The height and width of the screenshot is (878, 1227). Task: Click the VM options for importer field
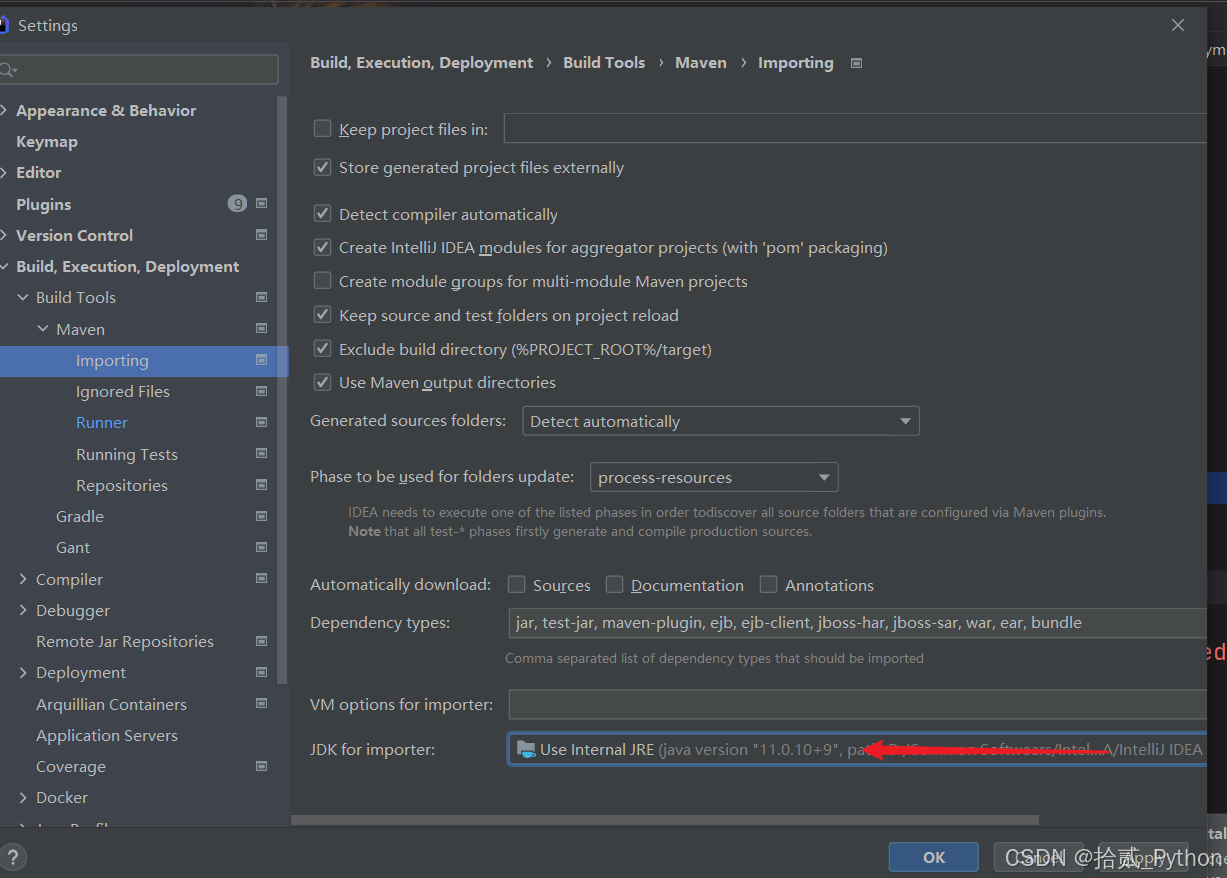tap(857, 704)
